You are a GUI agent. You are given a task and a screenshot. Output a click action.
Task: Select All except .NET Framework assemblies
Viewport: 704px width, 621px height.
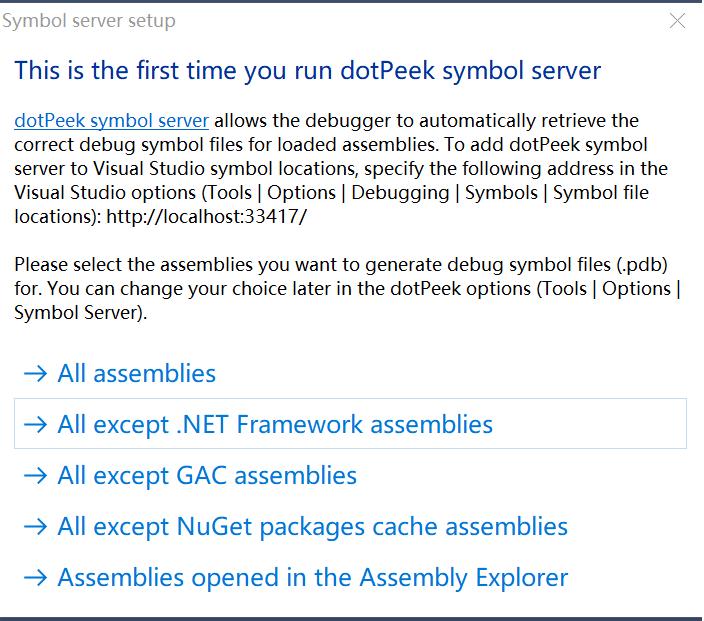tap(275, 425)
